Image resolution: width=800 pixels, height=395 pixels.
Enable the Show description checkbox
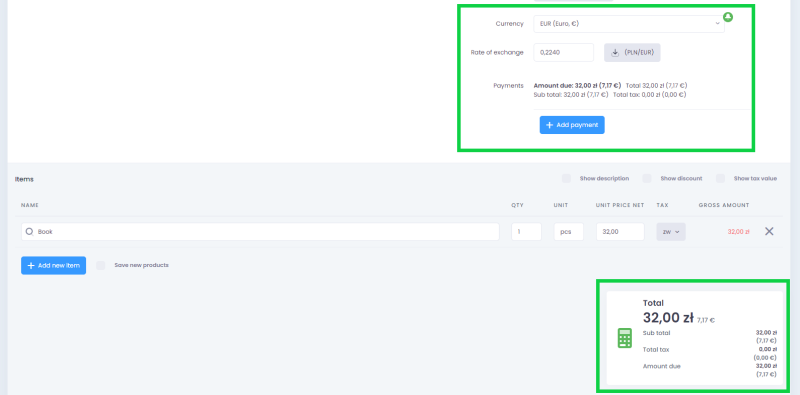566,179
